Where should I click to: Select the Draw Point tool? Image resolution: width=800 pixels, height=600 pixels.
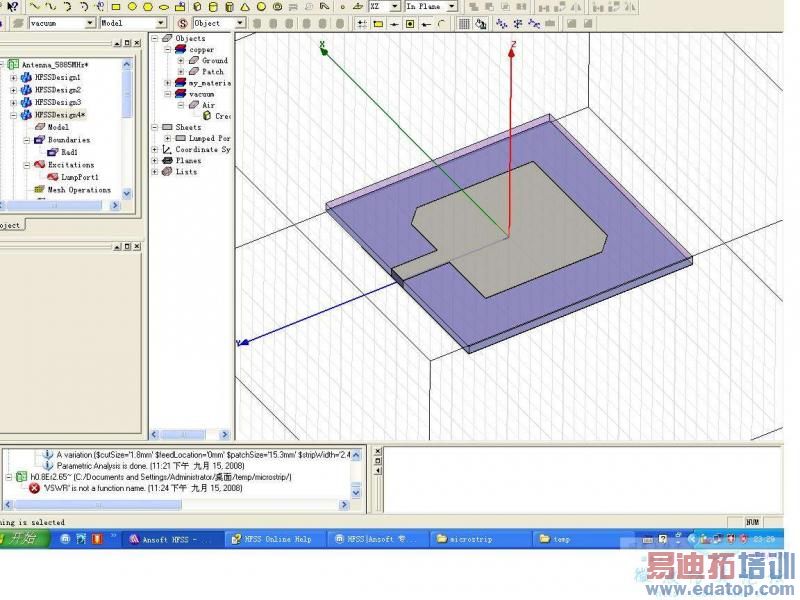[x=342, y=7]
